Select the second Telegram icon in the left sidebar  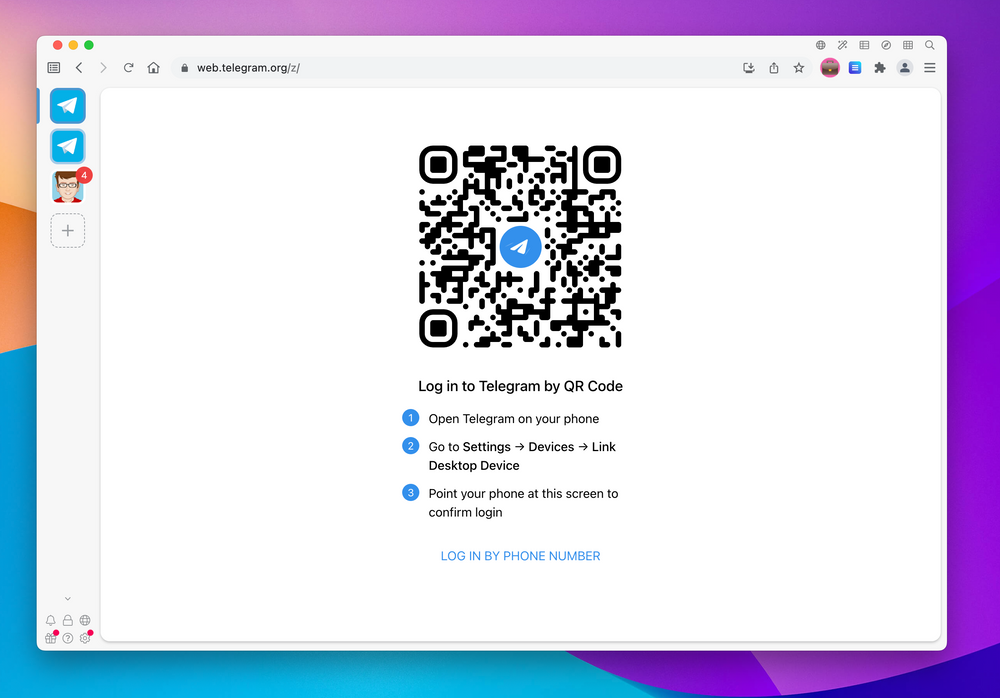(x=67, y=146)
